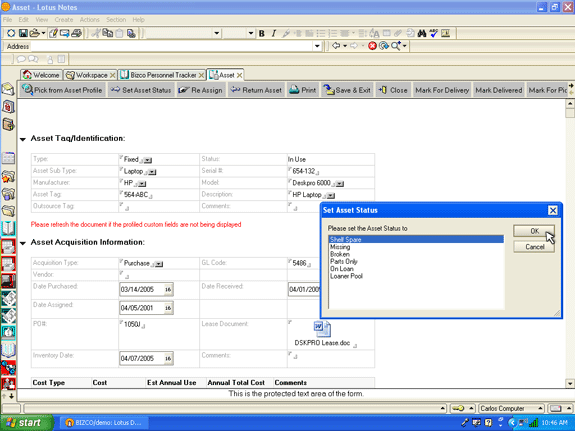575x431 pixels.
Task: Click Cancel in Set Asset Status dialog
Action: [534, 247]
